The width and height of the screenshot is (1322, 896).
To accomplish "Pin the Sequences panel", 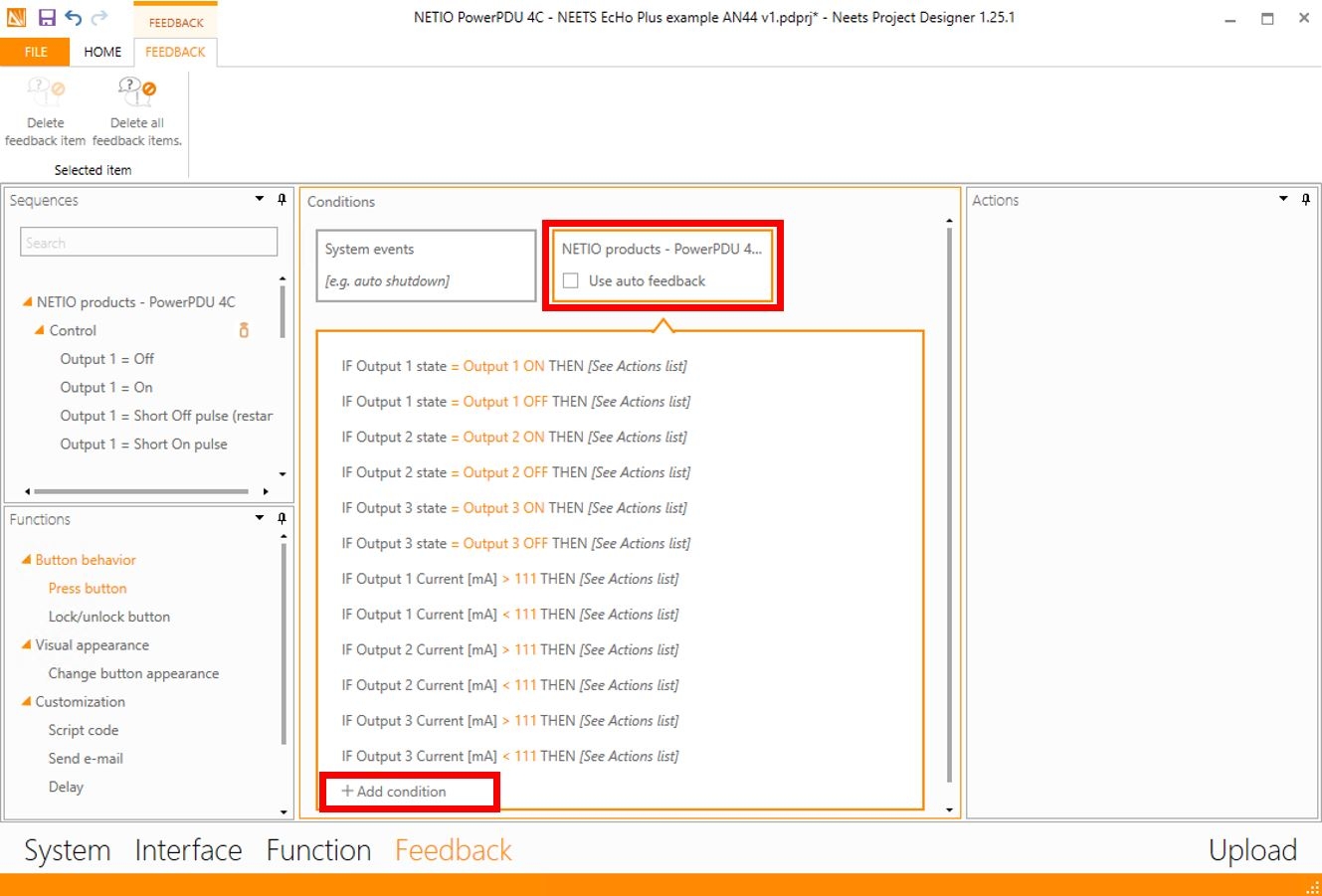I will (x=282, y=200).
